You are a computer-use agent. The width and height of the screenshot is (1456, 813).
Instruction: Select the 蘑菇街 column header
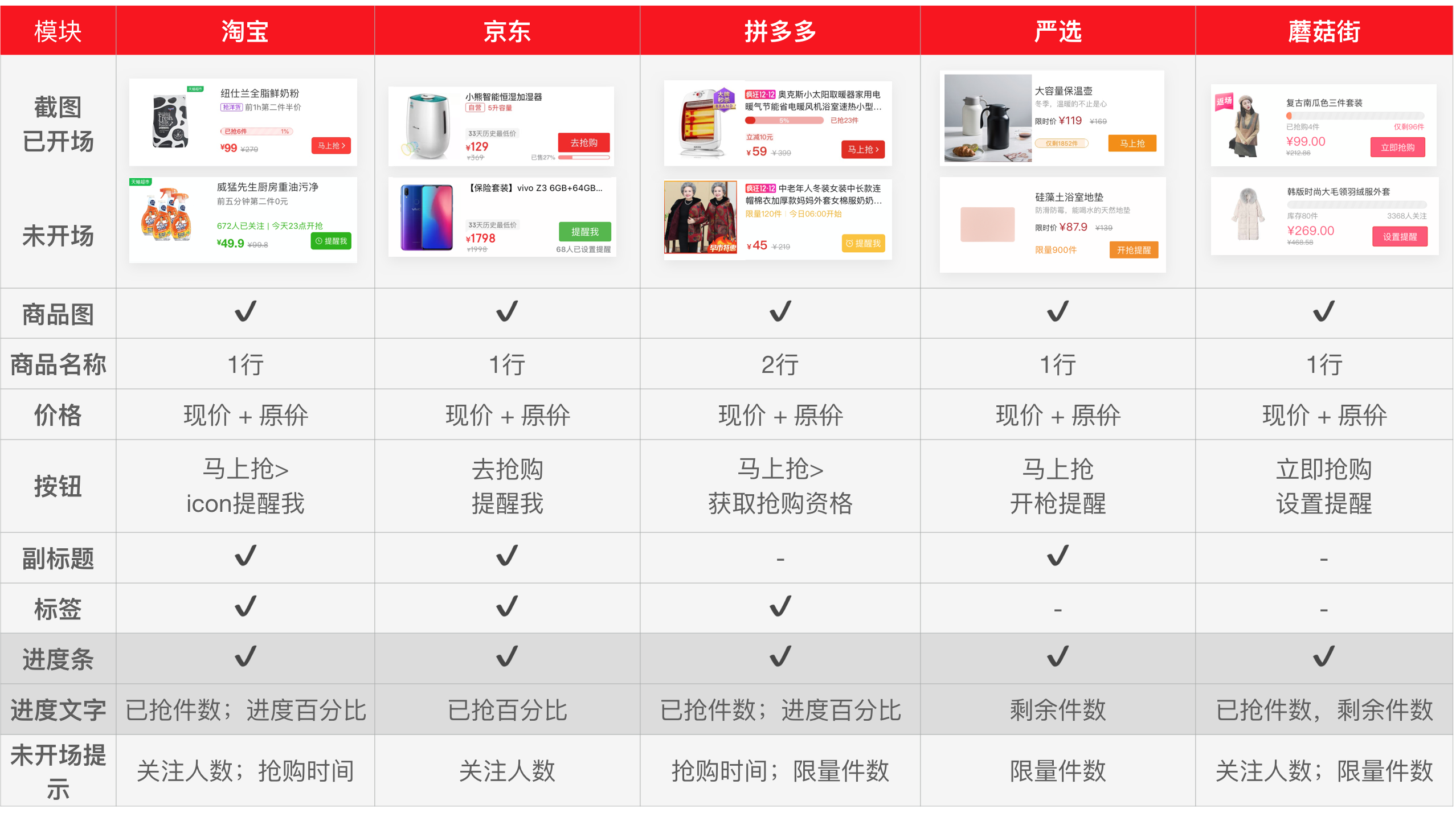pos(1324,31)
